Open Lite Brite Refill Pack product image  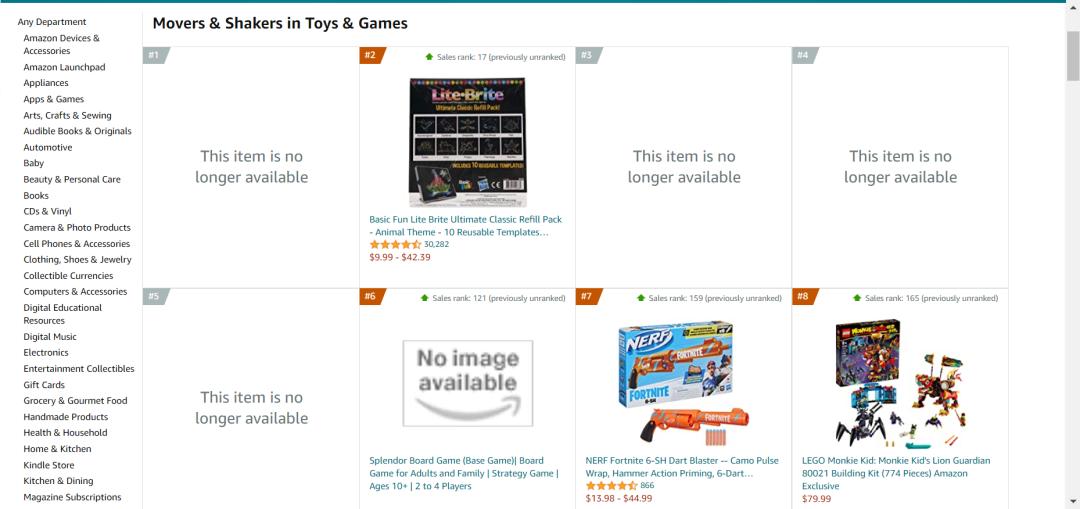[468, 142]
